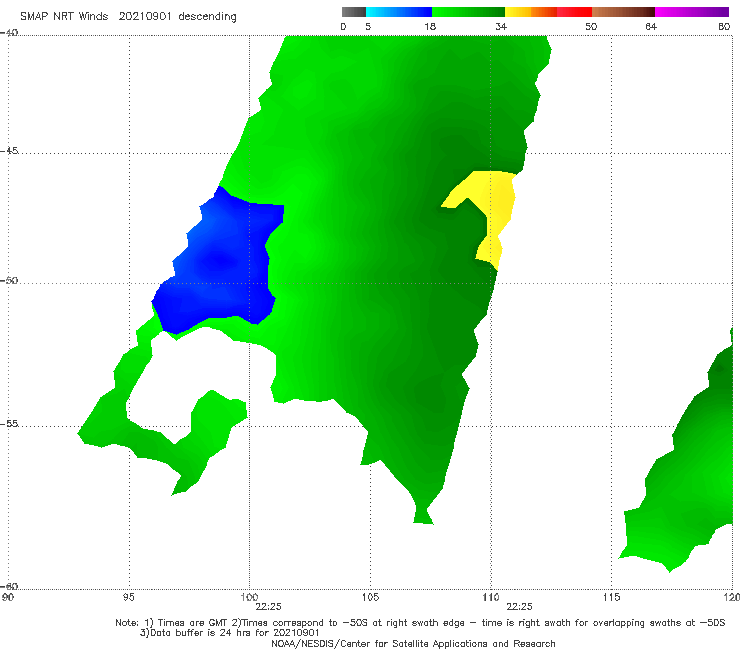Click the magenta-purple segment of the color bar
The image size is (740, 650).
pyautogui.click(x=692, y=12)
